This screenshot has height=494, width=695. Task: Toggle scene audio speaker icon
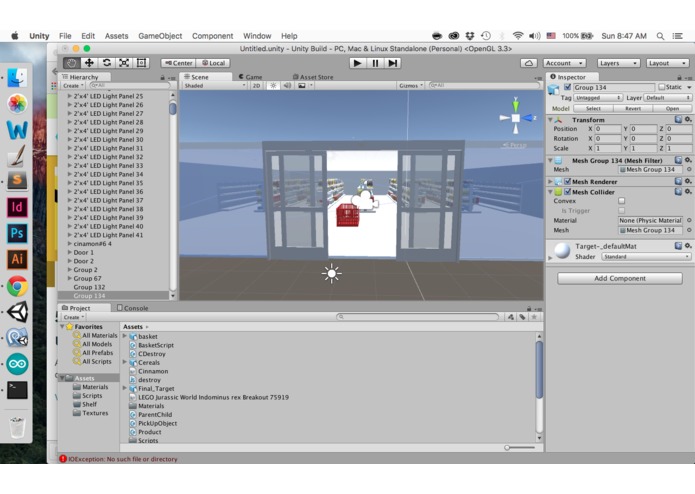(x=287, y=86)
